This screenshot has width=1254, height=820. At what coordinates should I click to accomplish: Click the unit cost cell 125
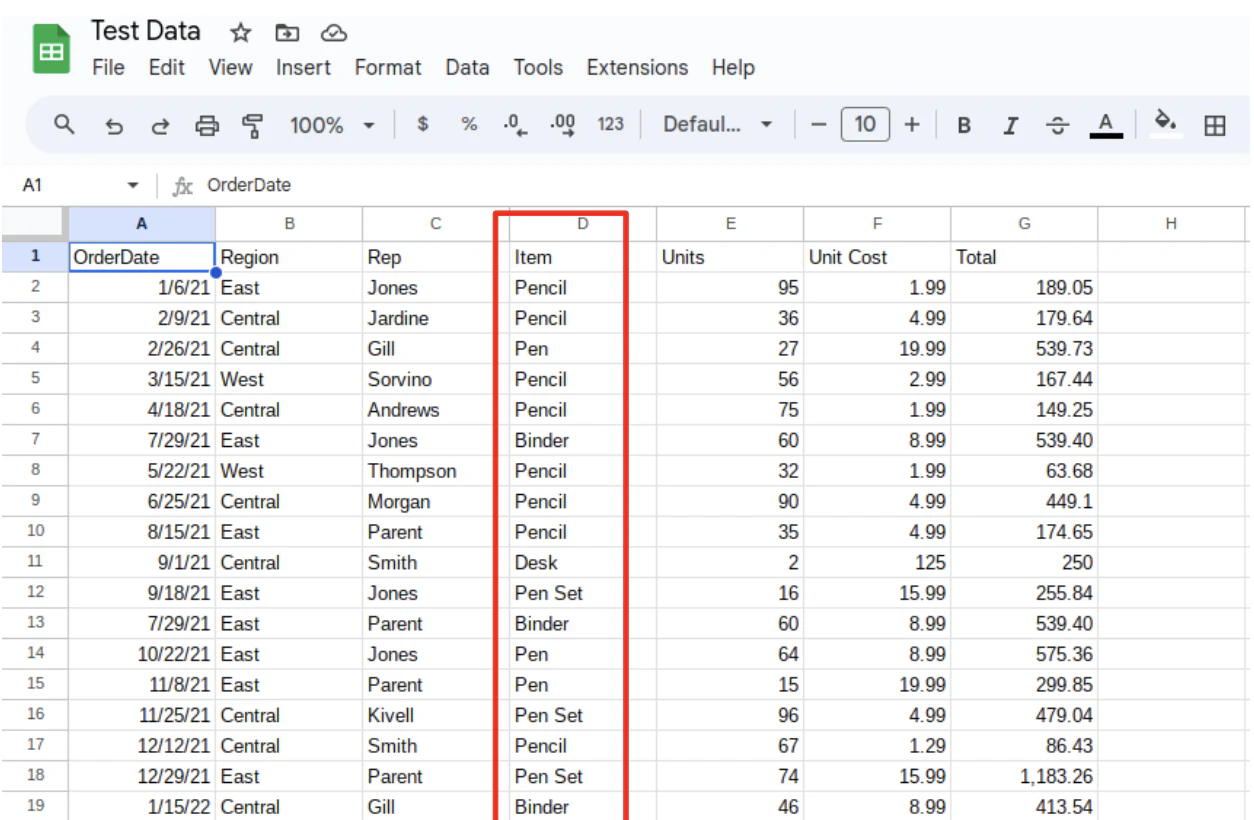pos(877,562)
